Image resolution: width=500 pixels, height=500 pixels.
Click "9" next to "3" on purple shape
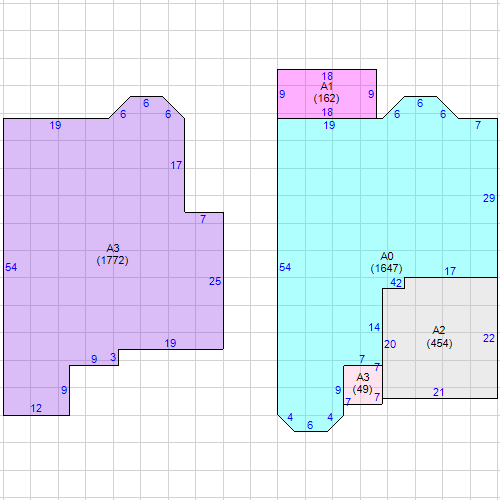94,359
